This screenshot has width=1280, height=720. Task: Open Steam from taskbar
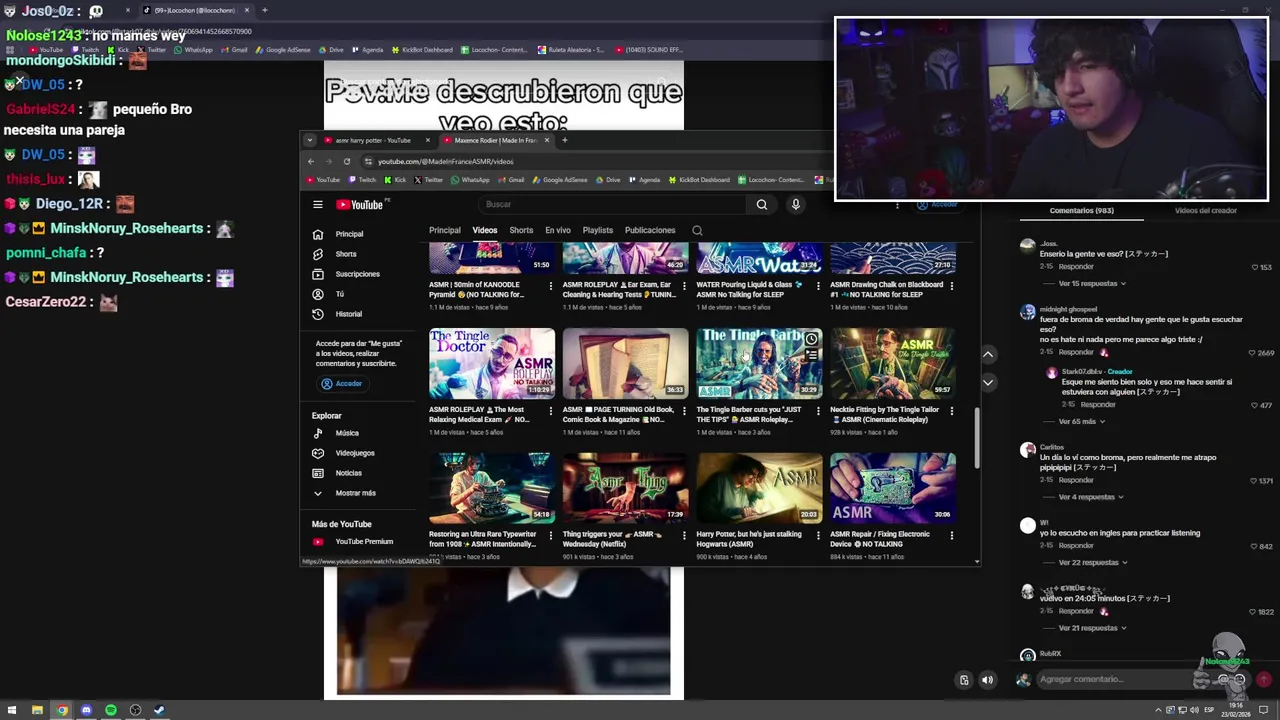[x=159, y=710]
